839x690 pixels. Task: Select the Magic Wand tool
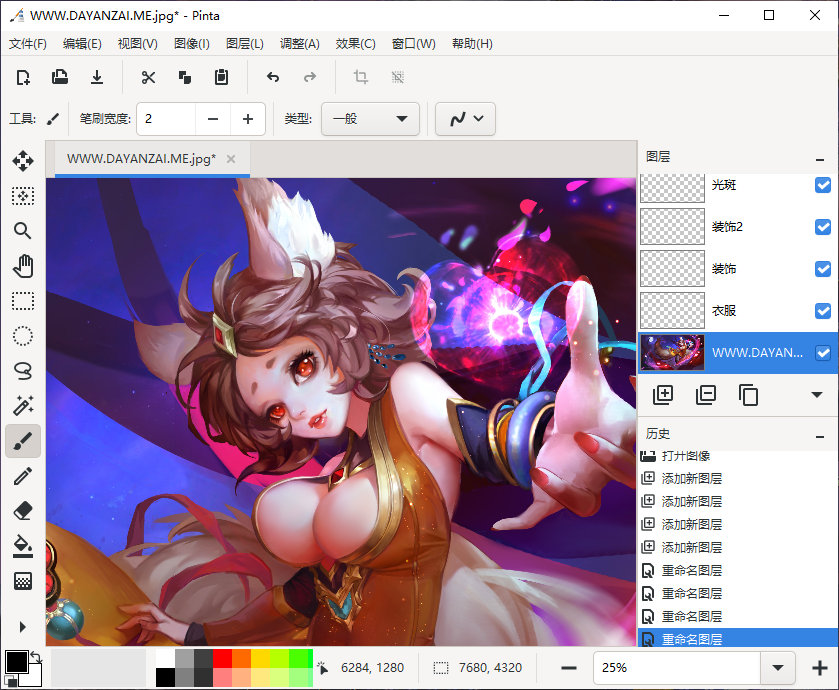(x=23, y=406)
